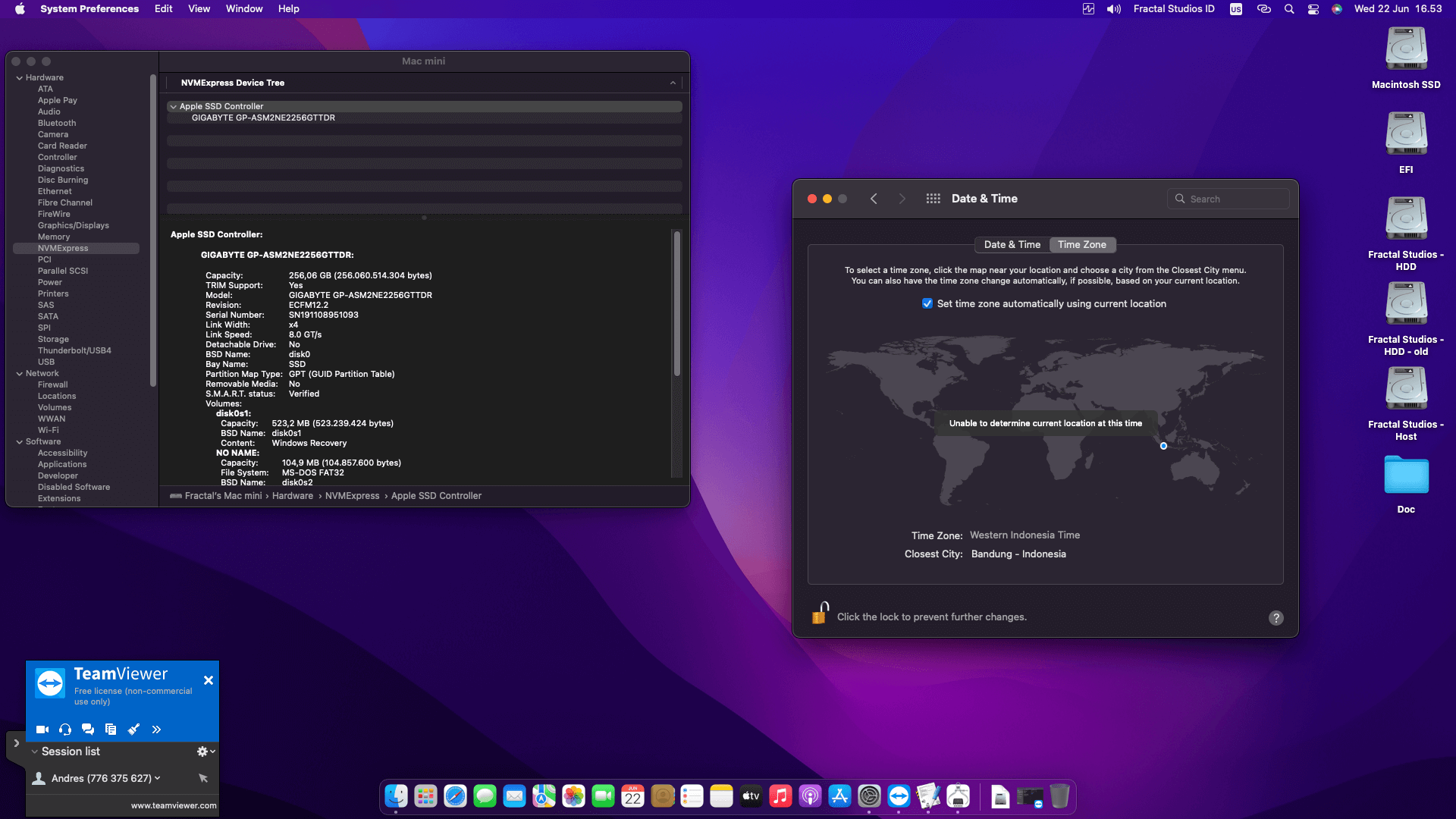This screenshot has width=1456, height=819.
Task: Open TeamViewer audio headset option
Action: (x=65, y=730)
